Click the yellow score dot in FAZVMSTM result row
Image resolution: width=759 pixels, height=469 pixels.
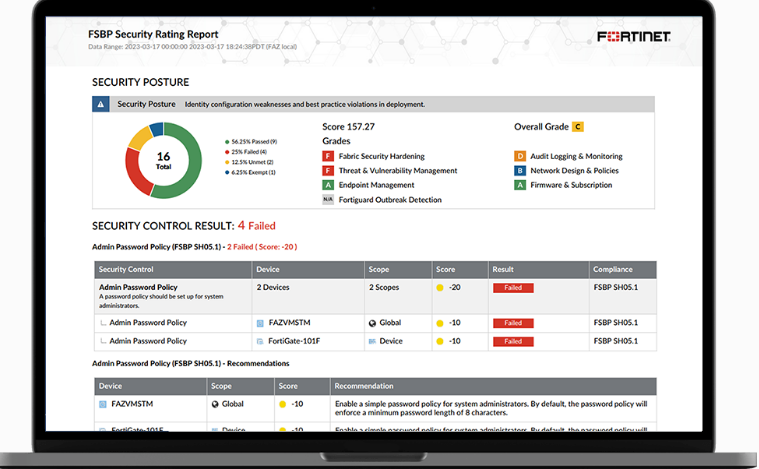[440, 323]
